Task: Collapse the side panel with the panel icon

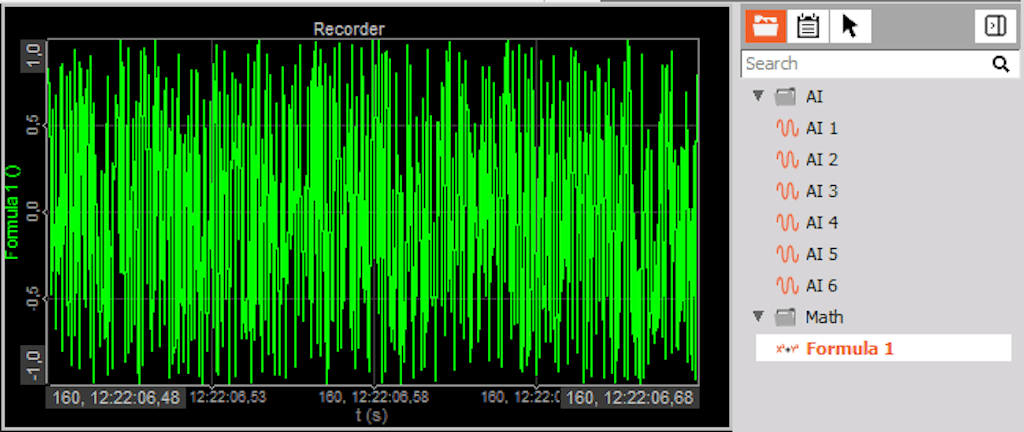Action: (x=995, y=27)
